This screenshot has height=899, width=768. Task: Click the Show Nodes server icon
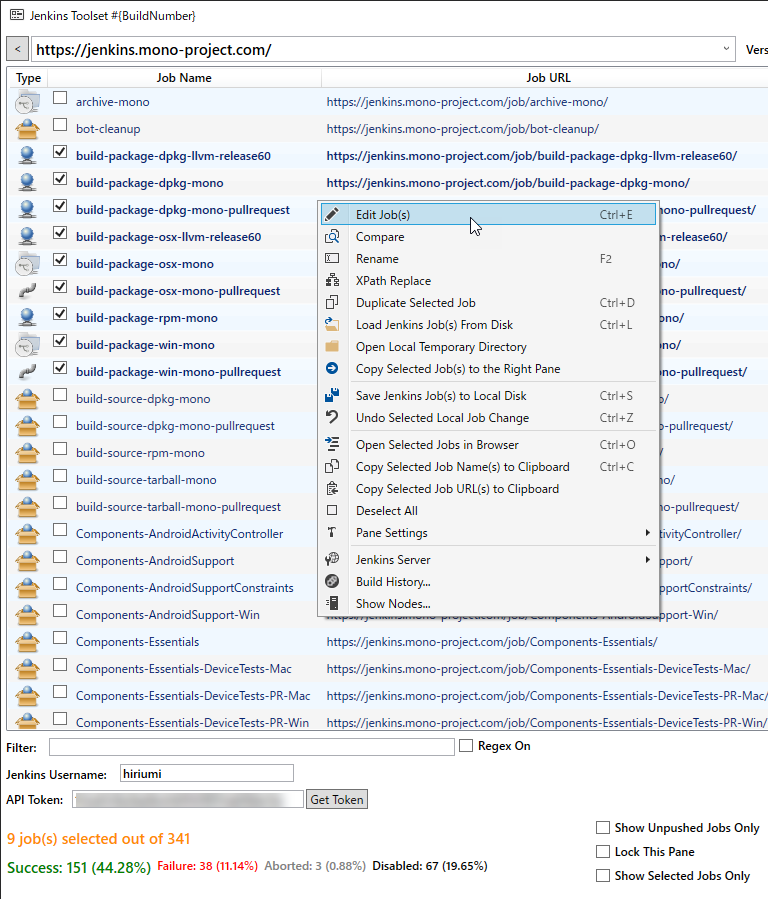(332, 603)
